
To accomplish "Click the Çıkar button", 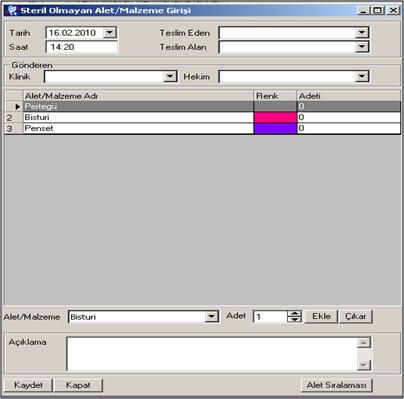I will [x=356, y=316].
